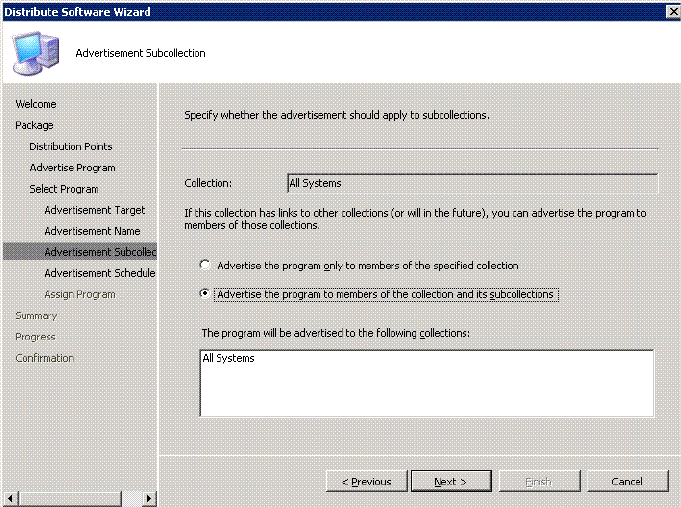Select 'only to members of specified collection' option
681x507 pixels.
[x=206, y=265]
